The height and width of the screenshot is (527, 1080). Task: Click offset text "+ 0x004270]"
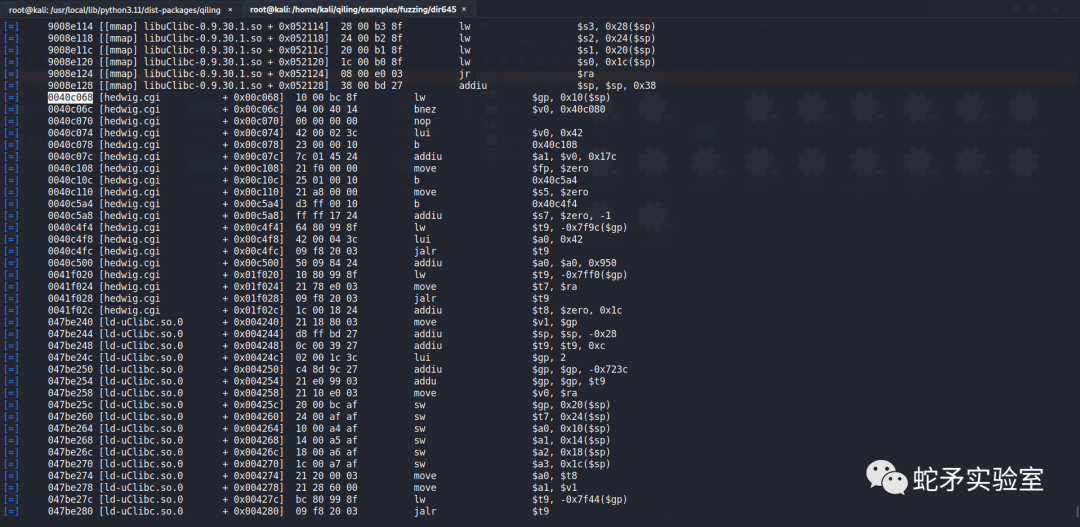254,464
